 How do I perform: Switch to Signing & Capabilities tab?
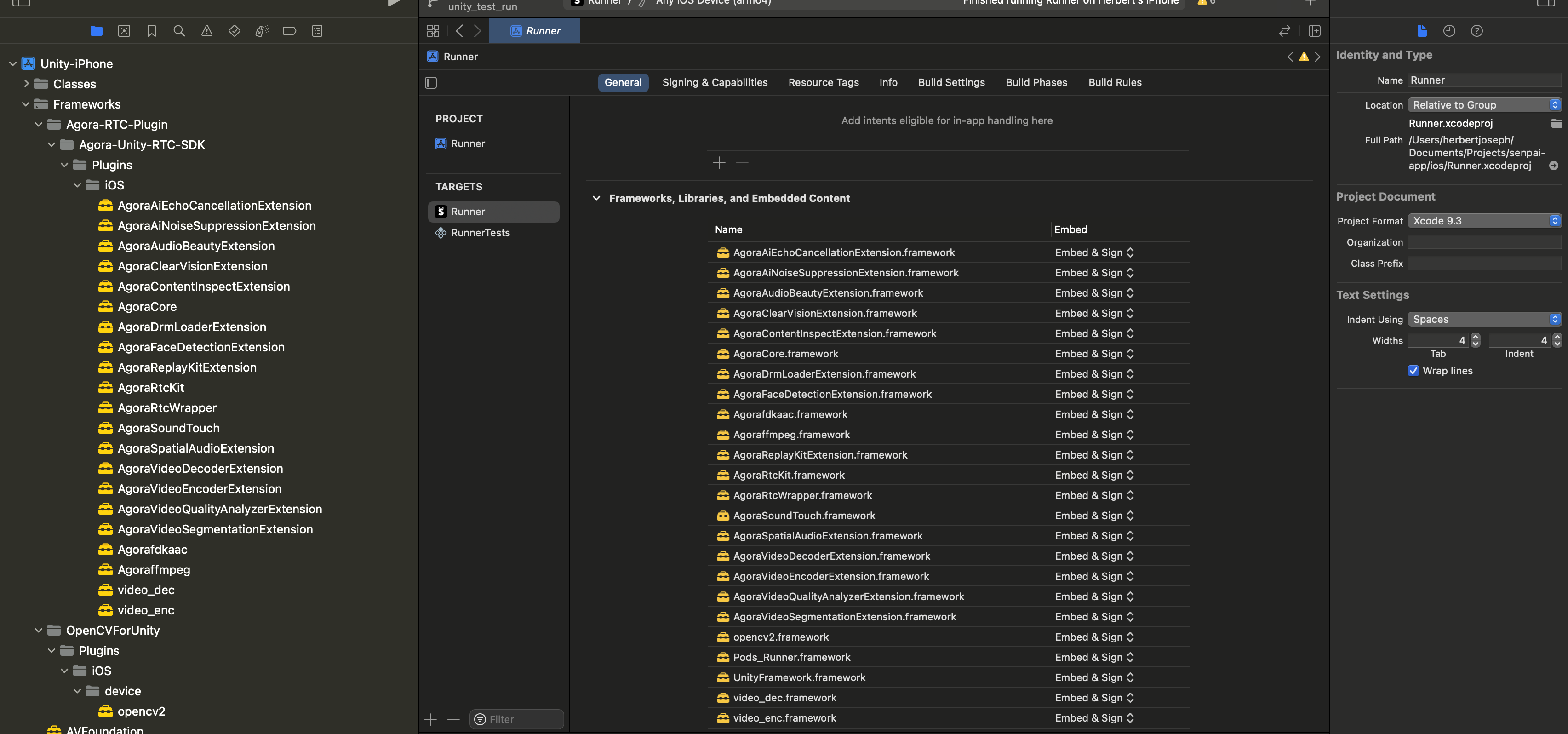coord(715,83)
